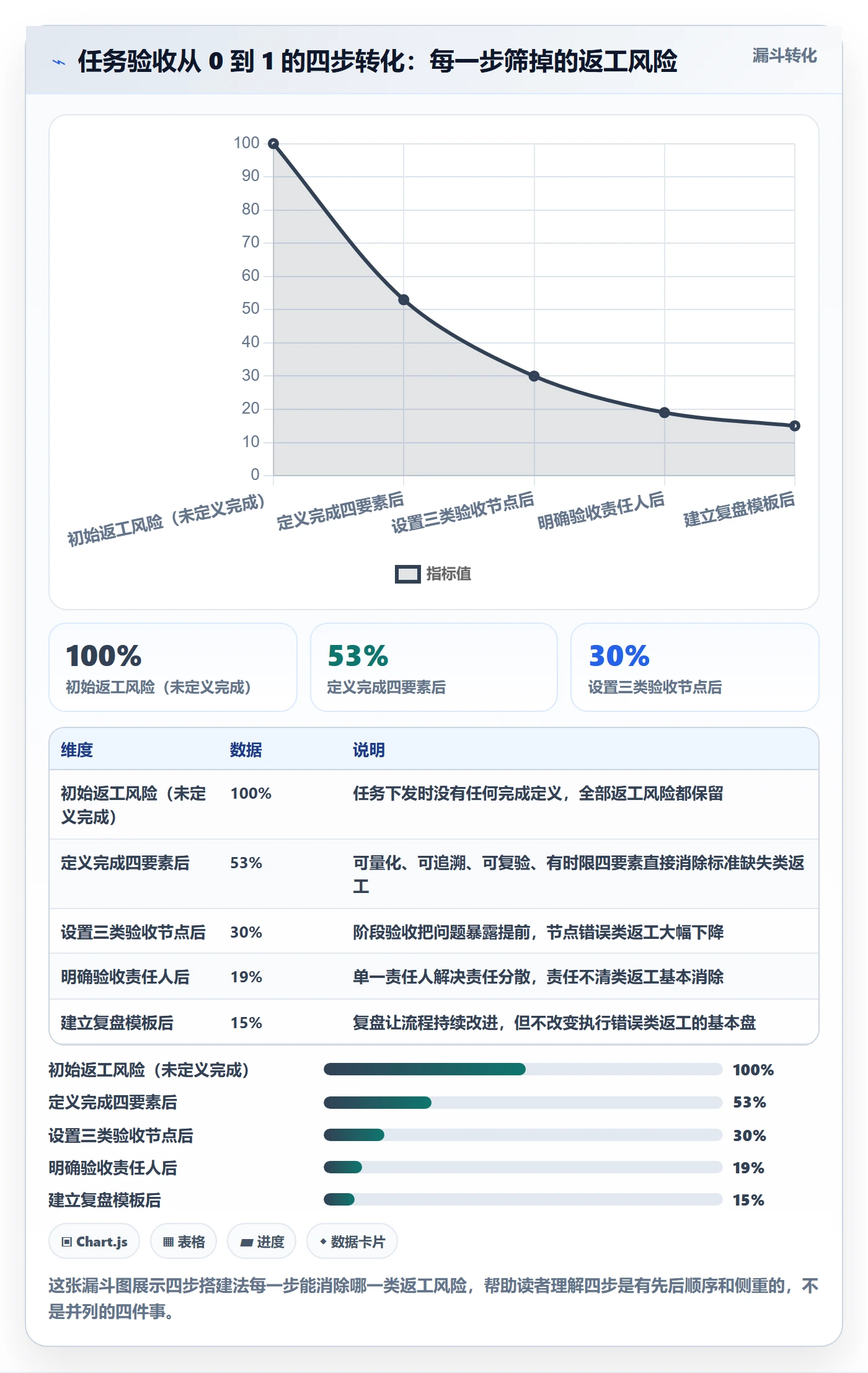Click the x-axis label 明确验收责任人后
This screenshot has width=868, height=1373.
(601, 510)
